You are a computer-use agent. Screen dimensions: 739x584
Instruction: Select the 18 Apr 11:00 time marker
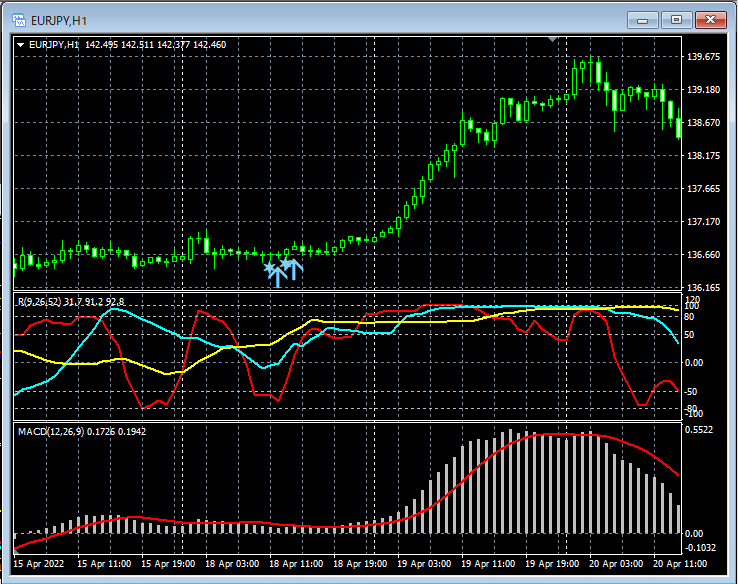tap(294, 563)
